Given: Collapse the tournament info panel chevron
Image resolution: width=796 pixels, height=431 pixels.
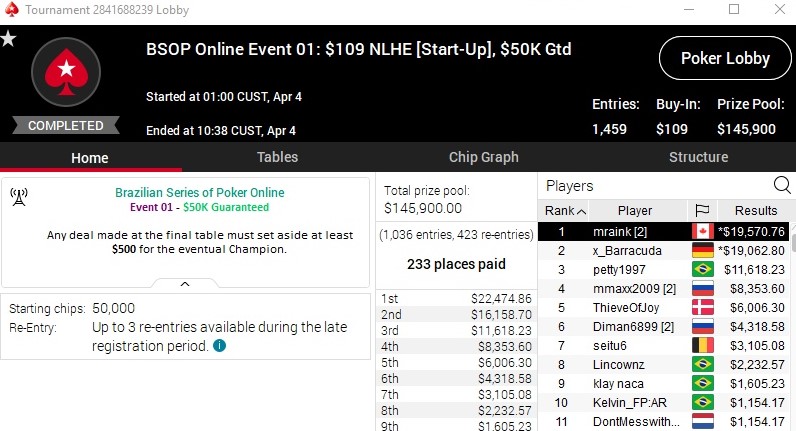Looking at the screenshot, I should coord(185,284).
